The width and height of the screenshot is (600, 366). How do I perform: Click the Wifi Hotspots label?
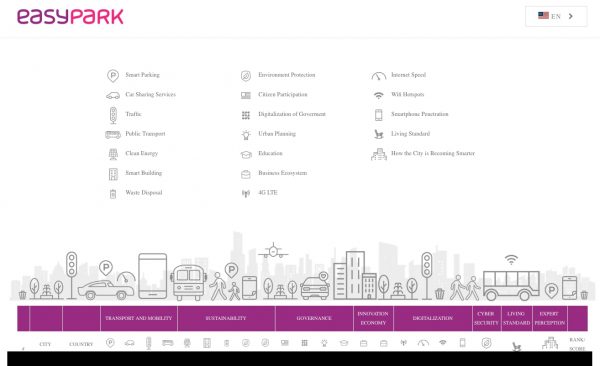(408, 94)
